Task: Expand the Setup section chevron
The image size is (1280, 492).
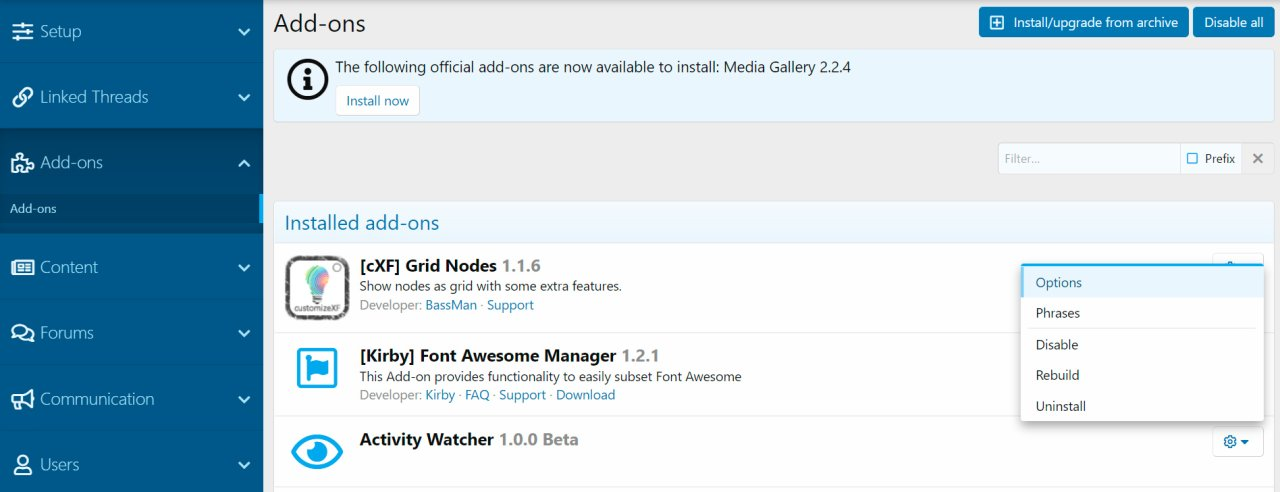Action: pyautogui.click(x=244, y=32)
